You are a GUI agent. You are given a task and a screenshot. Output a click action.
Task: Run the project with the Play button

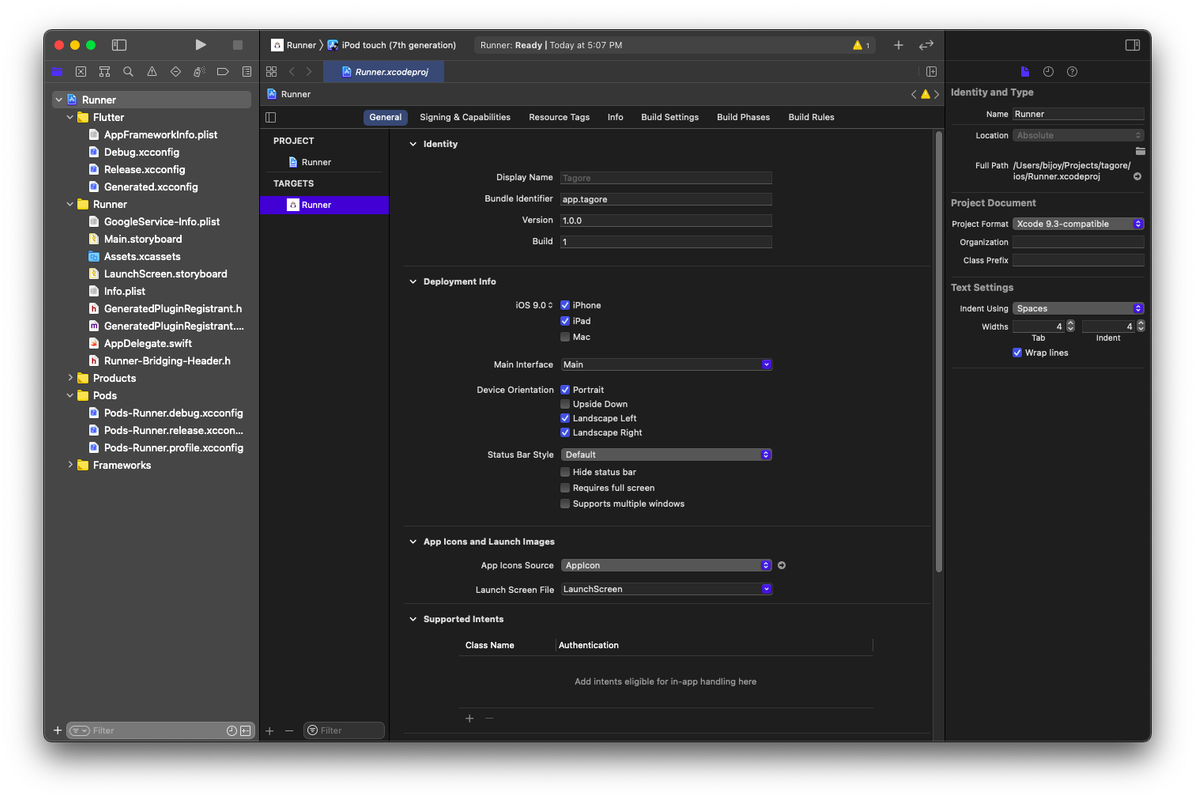pyautogui.click(x=200, y=45)
